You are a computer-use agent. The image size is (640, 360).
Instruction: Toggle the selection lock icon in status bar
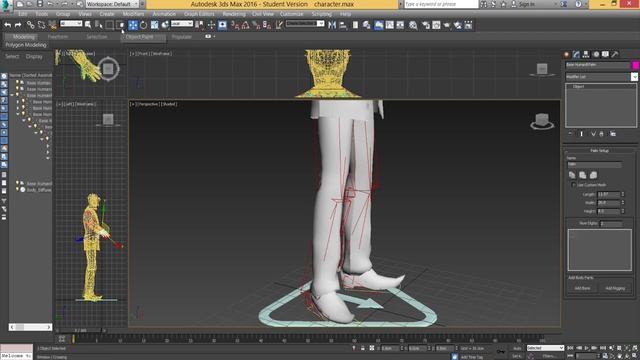(x=362, y=348)
